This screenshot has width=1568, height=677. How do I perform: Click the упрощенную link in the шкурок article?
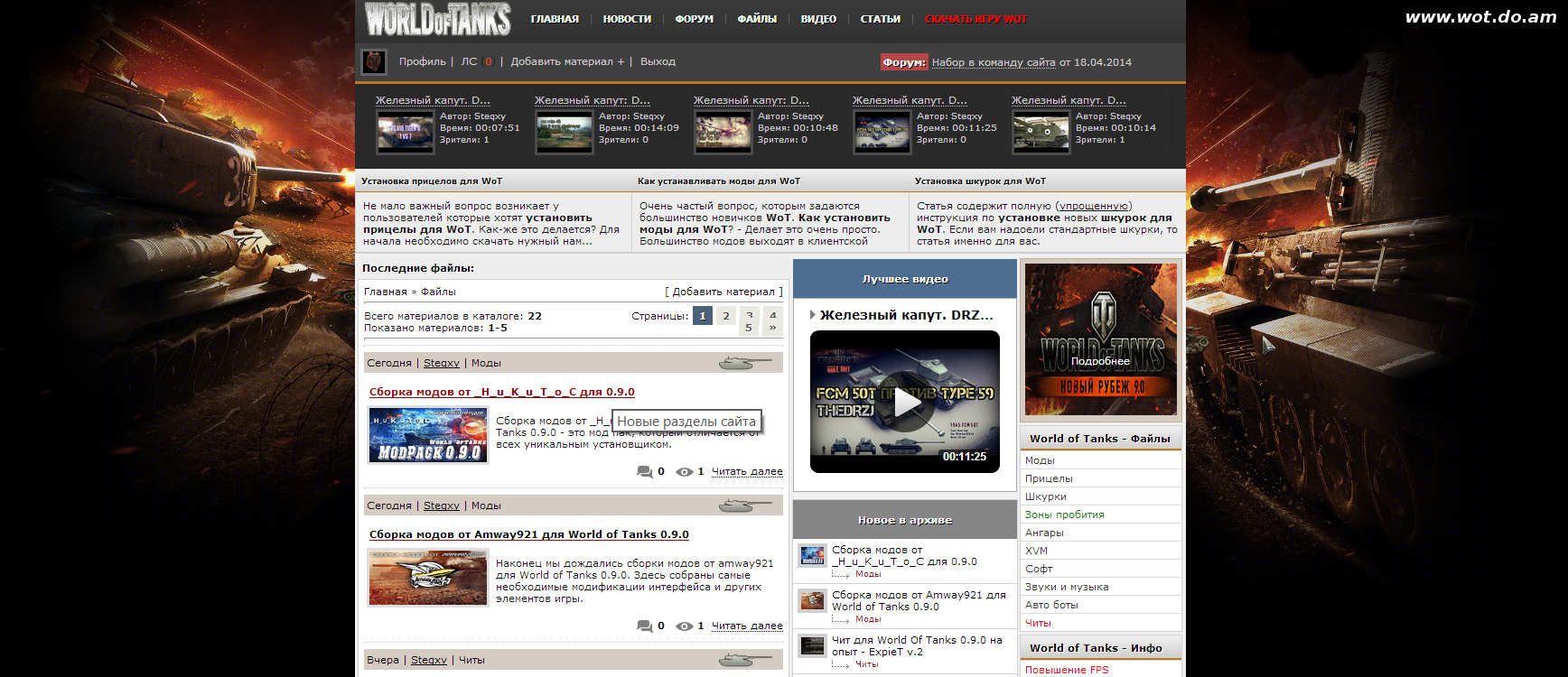1093,206
